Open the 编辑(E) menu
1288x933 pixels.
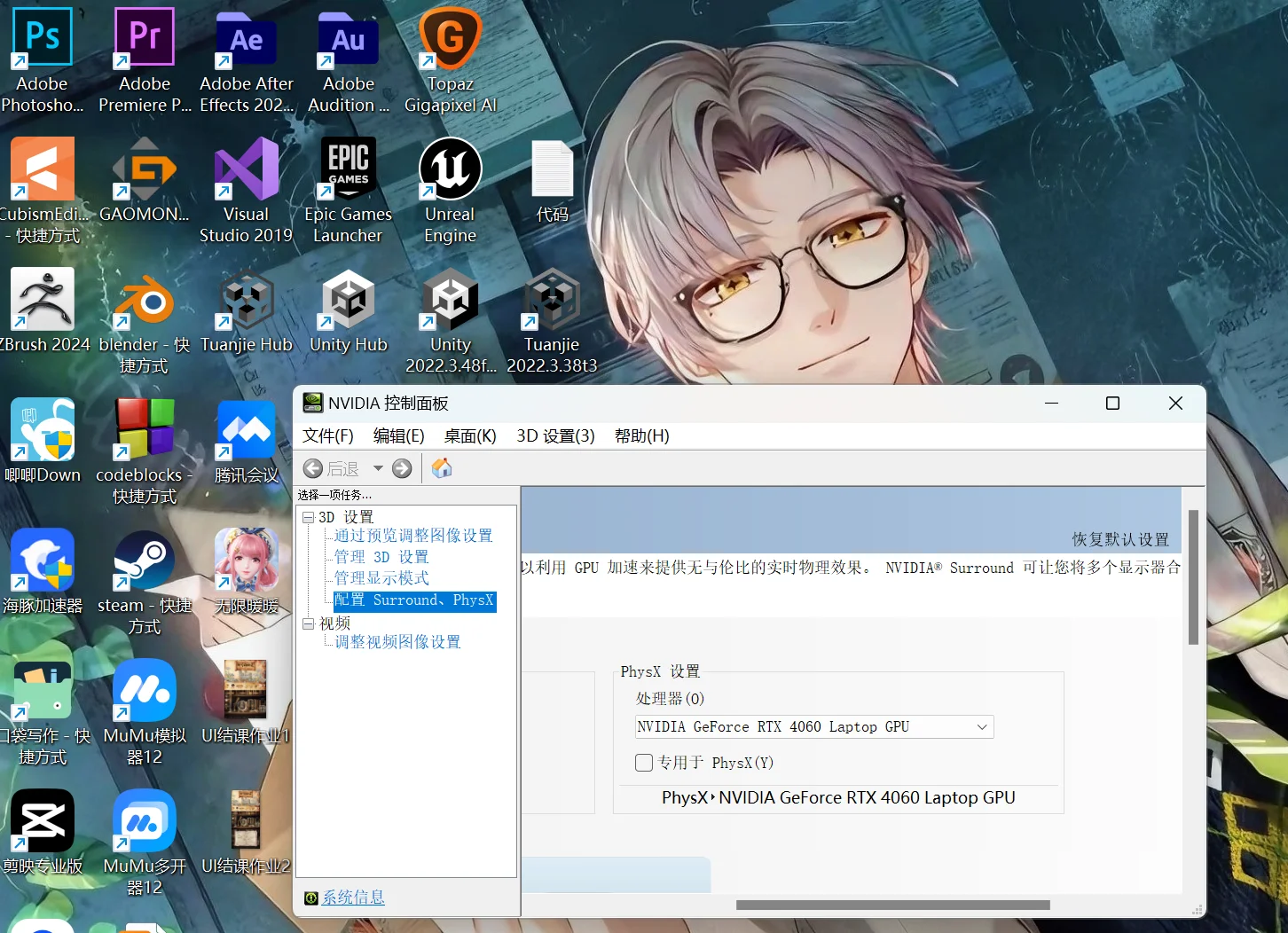[399, 435]
